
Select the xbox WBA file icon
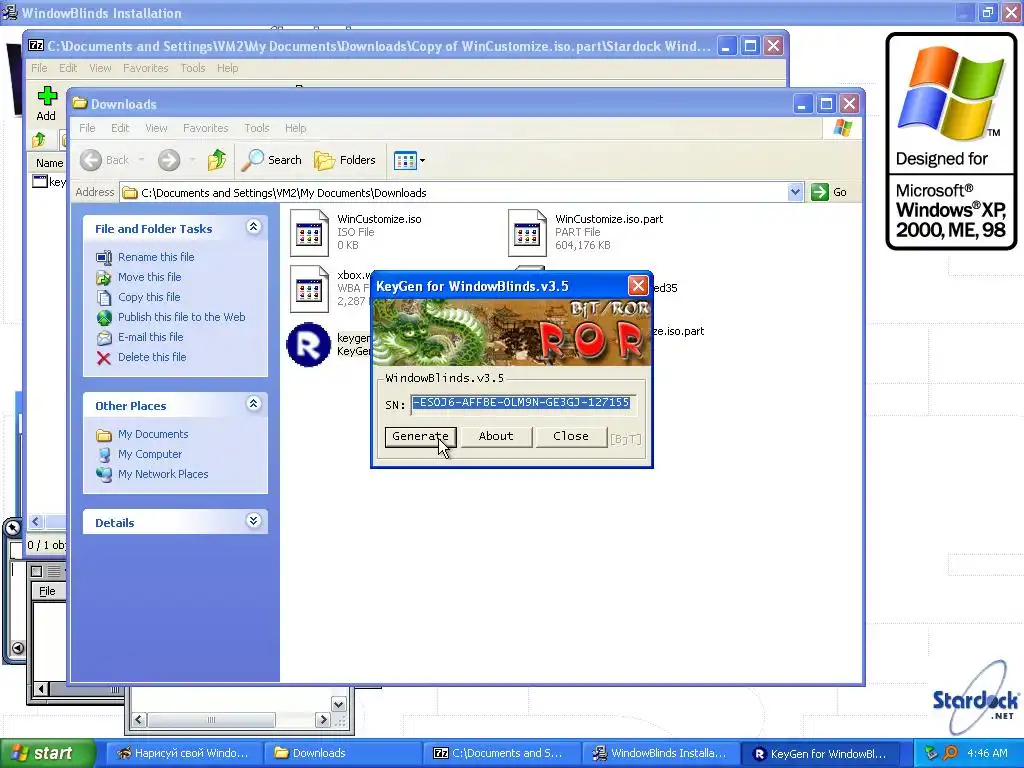pyautogui.click(x=309, y=289)
